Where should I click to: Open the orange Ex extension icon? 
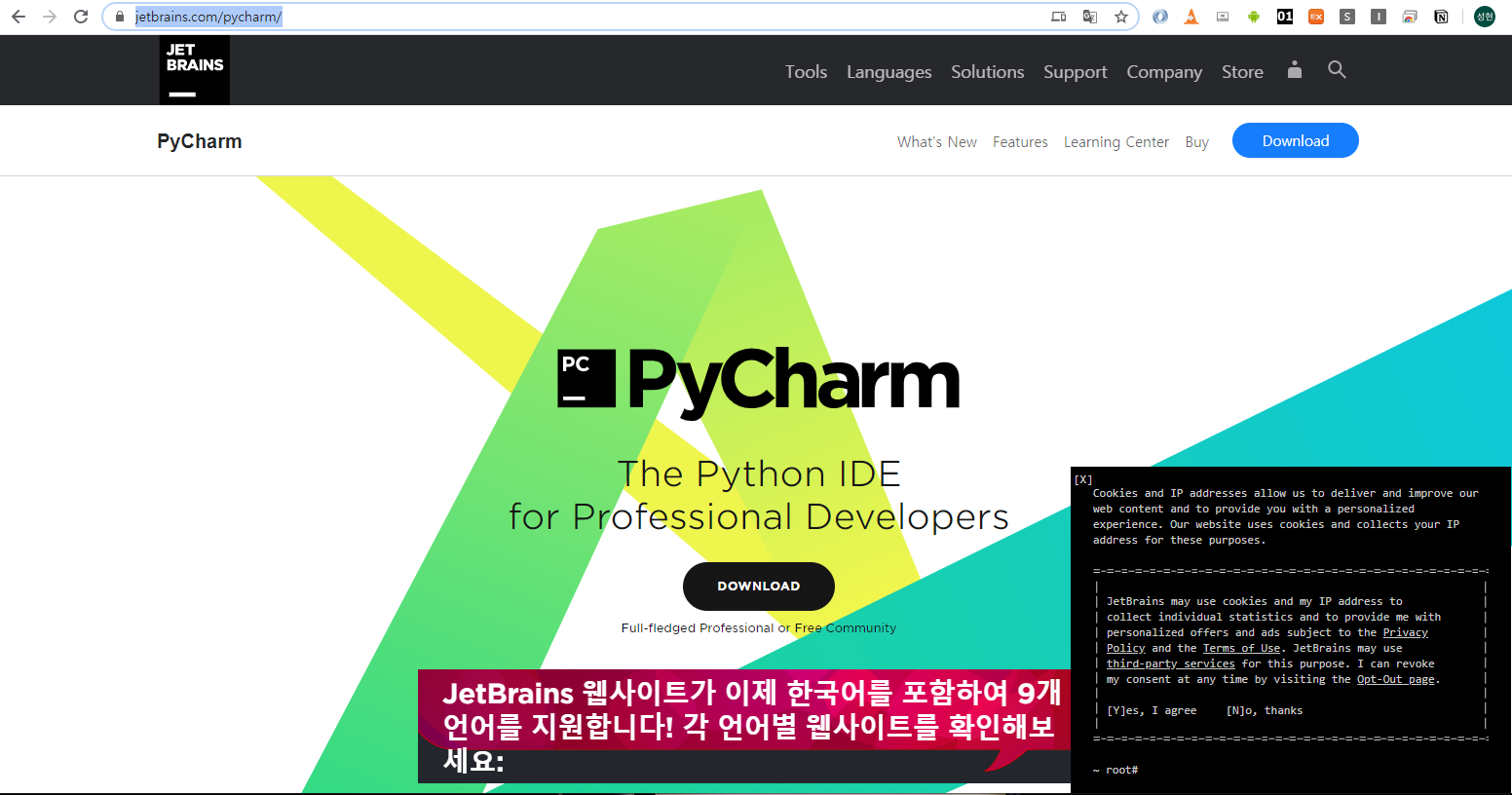pyautogui.click(x=1316, y=17)
